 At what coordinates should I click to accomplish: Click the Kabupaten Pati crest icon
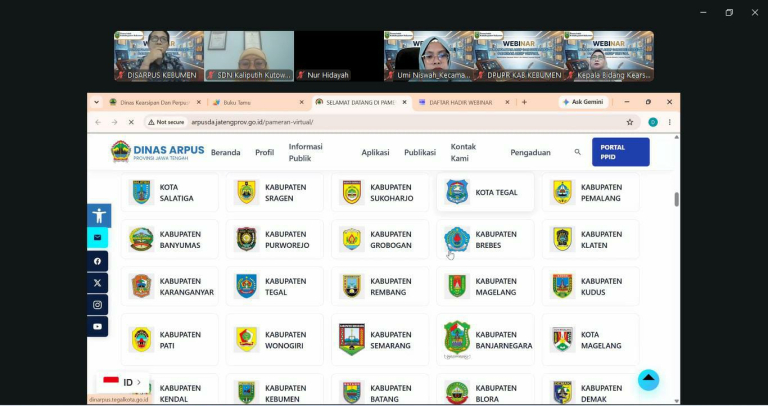pyautogui.click(x=142, y=339)
